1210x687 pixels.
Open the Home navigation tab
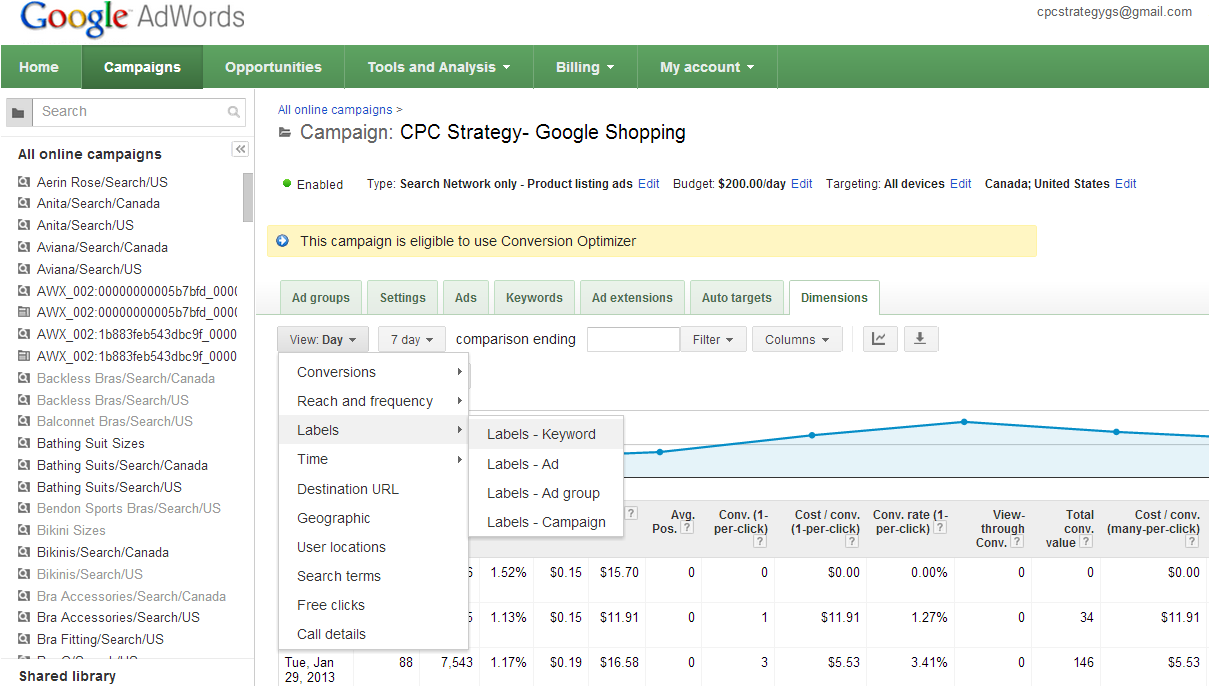tap(39, 67)
